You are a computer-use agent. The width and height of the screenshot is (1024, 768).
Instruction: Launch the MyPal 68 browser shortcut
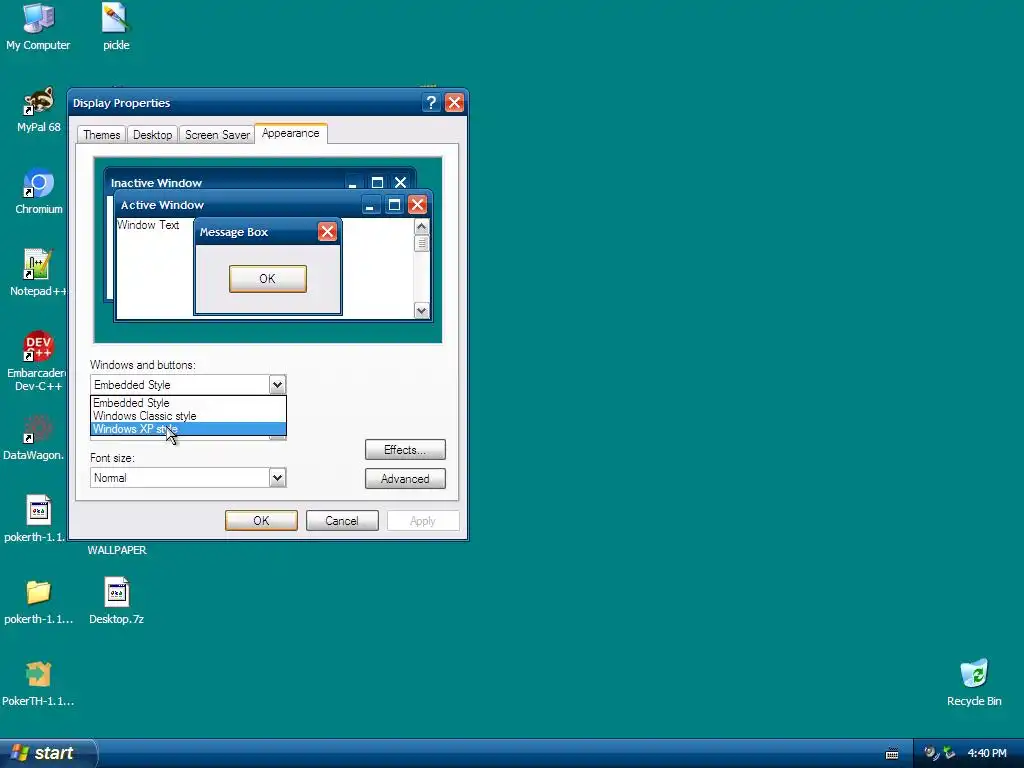pyautogui.click(x=39, y=109)
